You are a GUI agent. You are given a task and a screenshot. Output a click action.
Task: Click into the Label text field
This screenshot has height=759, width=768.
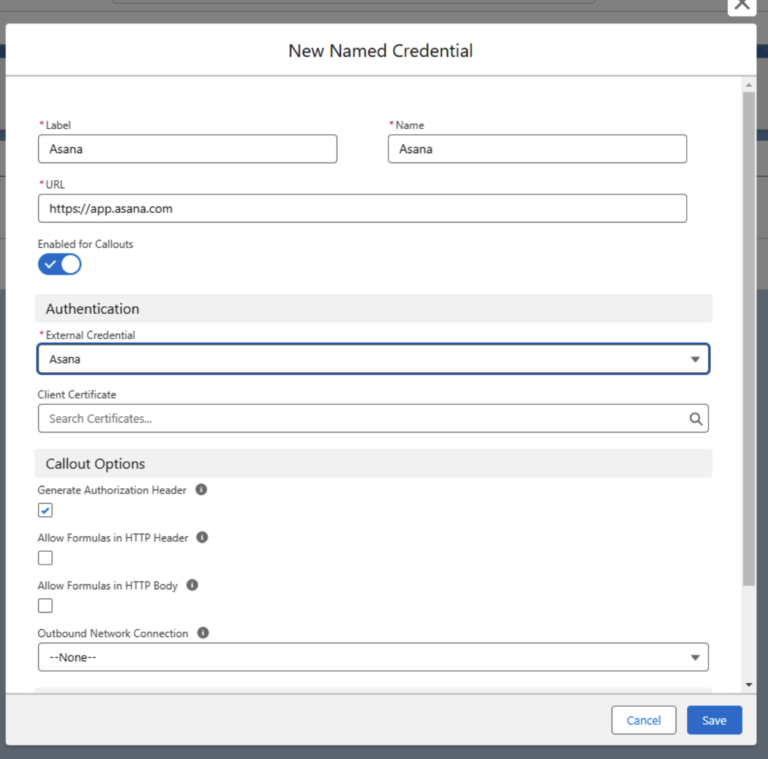tap(187, 149)
